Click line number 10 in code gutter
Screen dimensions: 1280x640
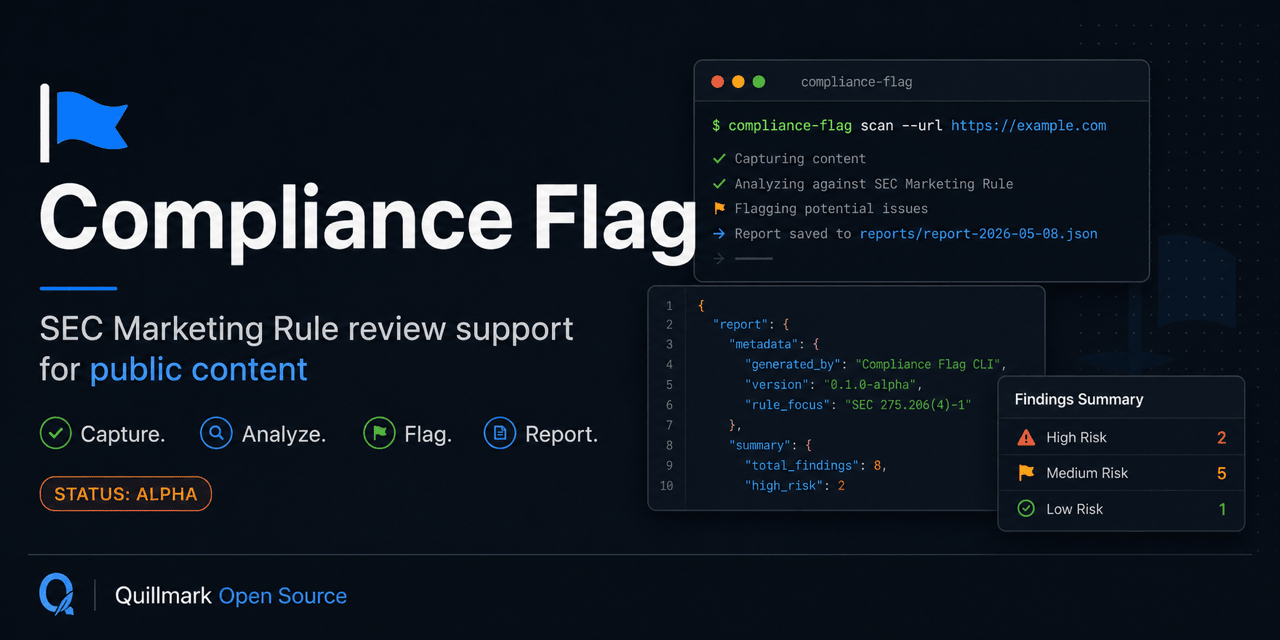tap(666, 485)
